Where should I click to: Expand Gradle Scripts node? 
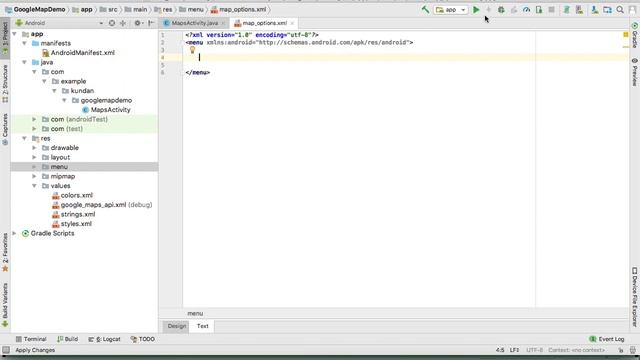tap(15, 233)
